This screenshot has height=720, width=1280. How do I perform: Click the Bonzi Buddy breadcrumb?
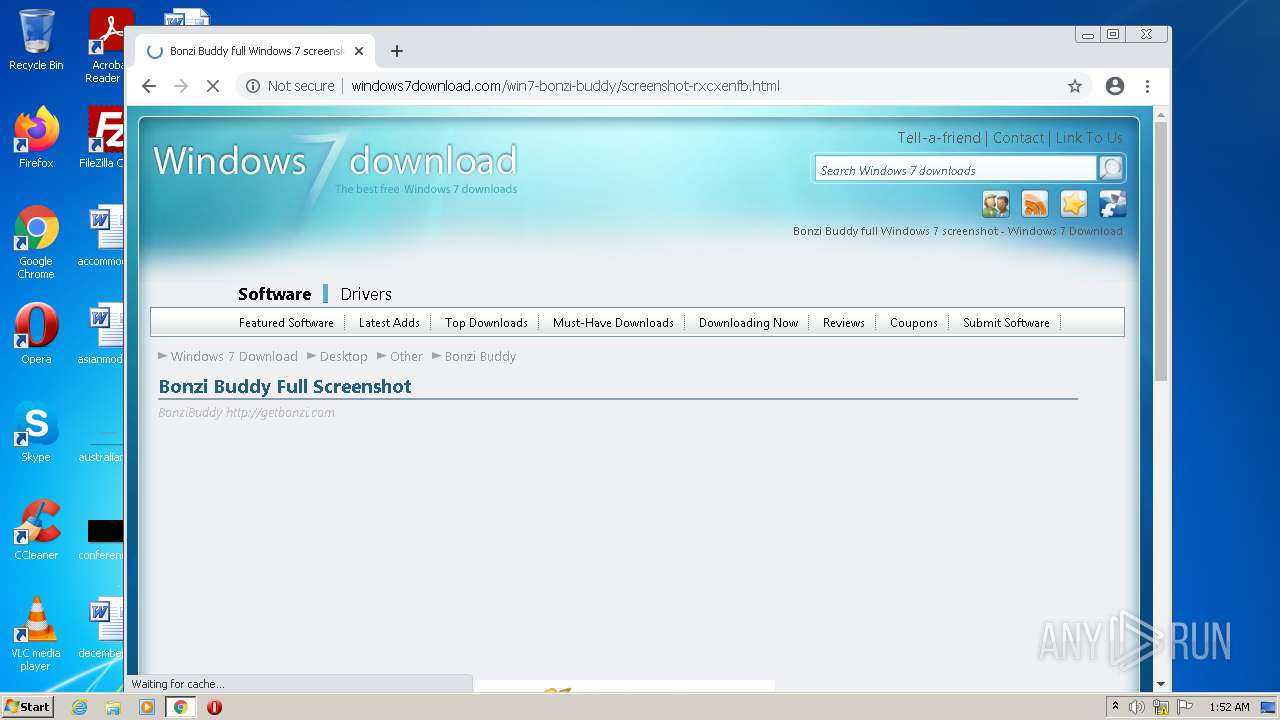480,356
